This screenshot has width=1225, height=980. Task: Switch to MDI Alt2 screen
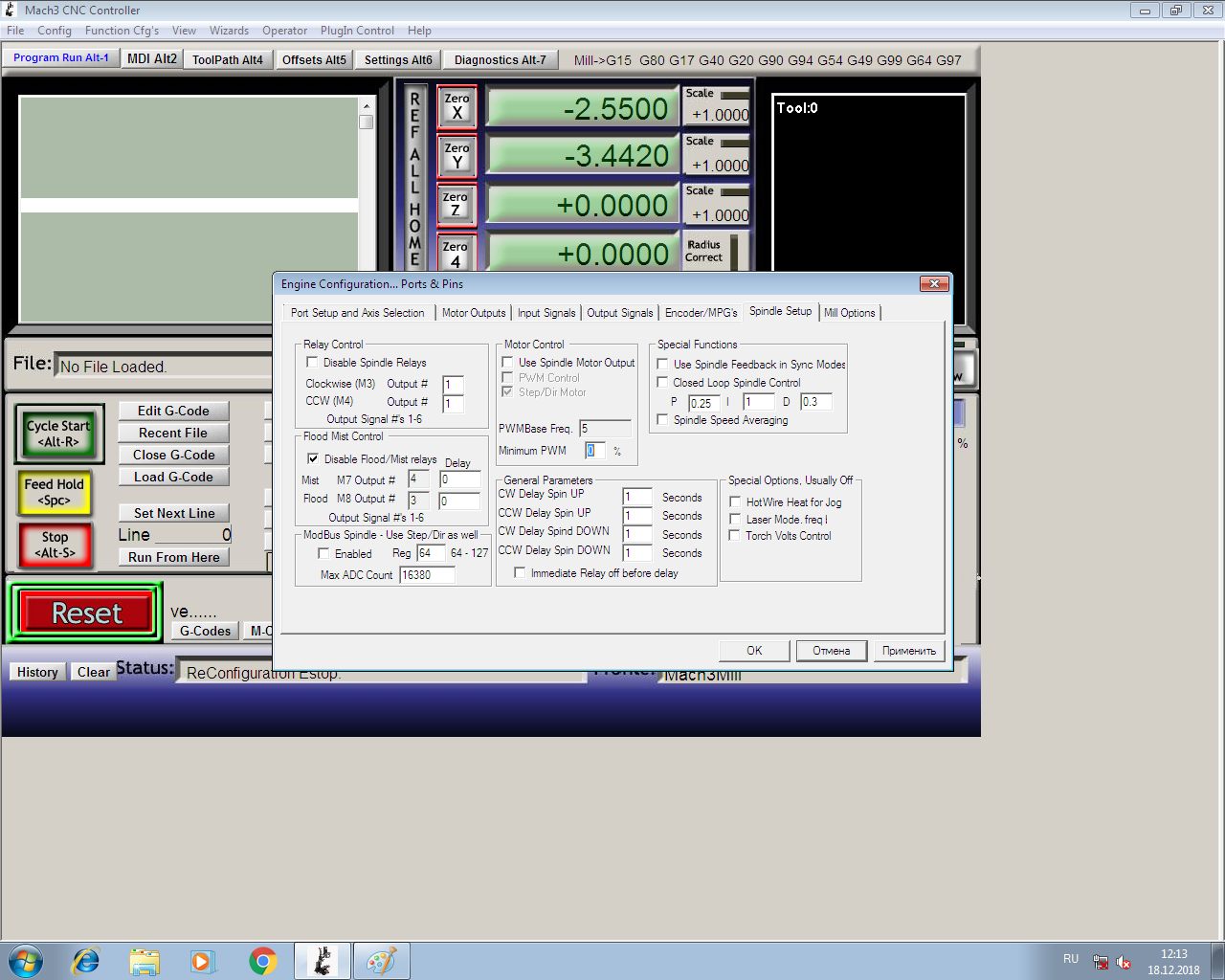(x=152, y=58)
